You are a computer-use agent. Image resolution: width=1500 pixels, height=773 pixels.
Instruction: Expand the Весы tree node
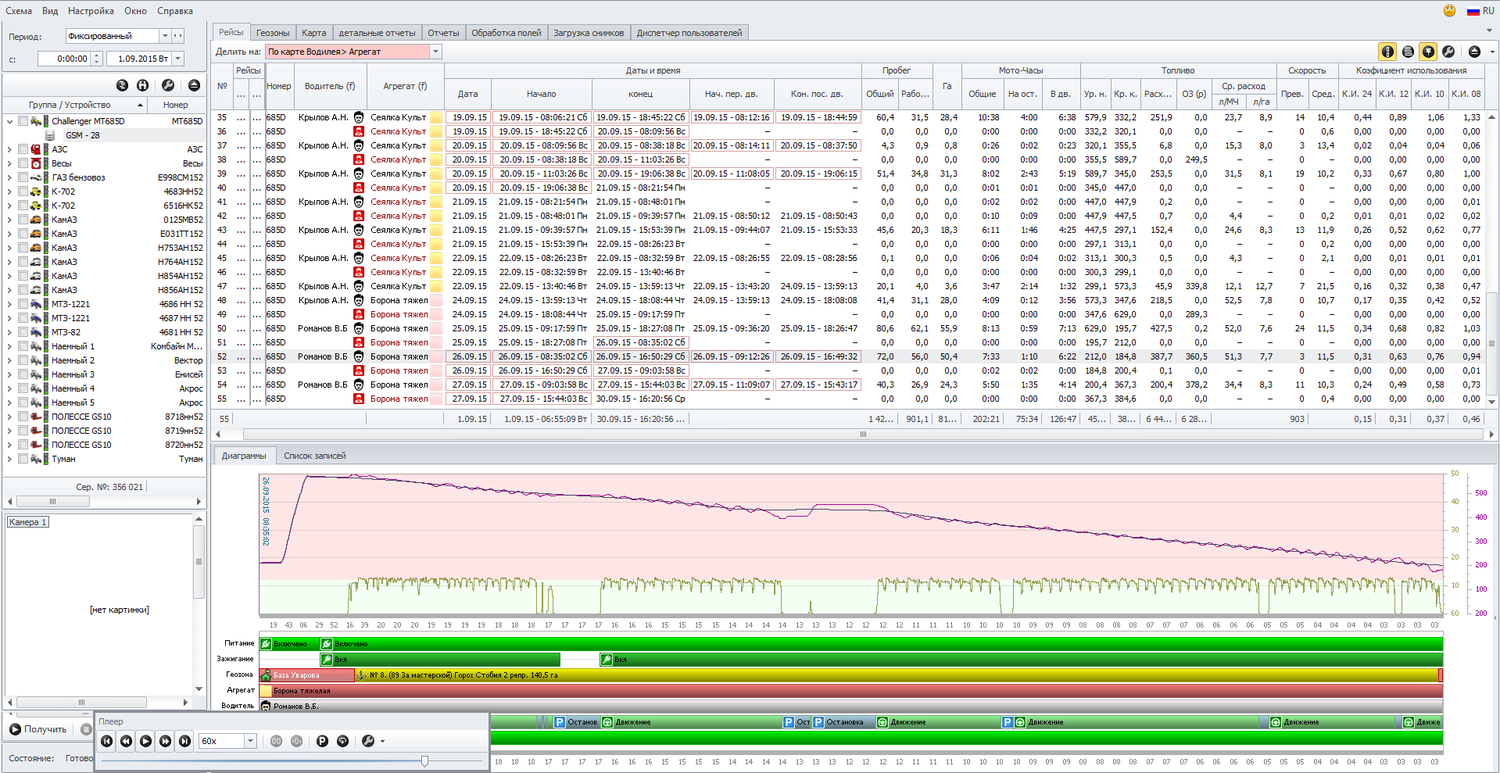tap(10, 163)
